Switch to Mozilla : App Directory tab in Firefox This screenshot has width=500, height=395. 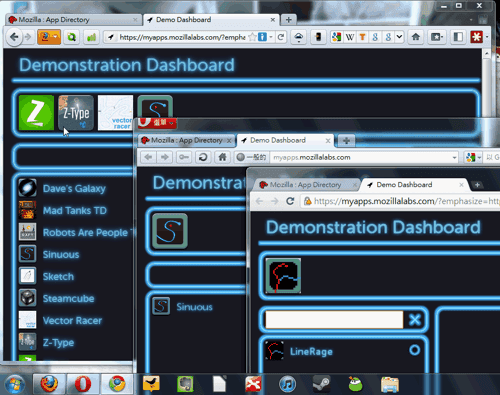73,20
